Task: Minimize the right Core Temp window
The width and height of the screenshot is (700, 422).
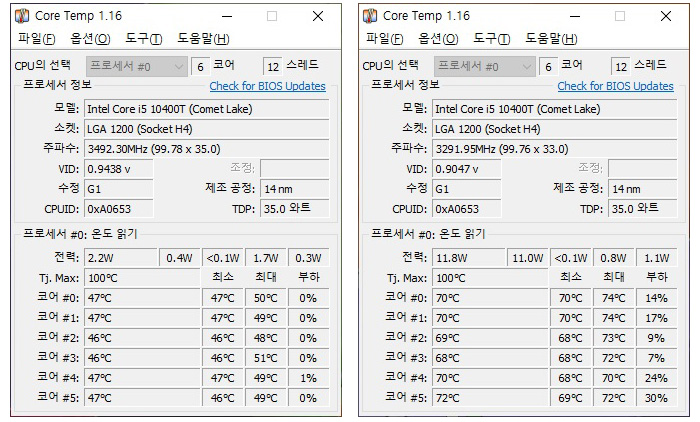Action: pyautogui.click(x=575, y=16)
